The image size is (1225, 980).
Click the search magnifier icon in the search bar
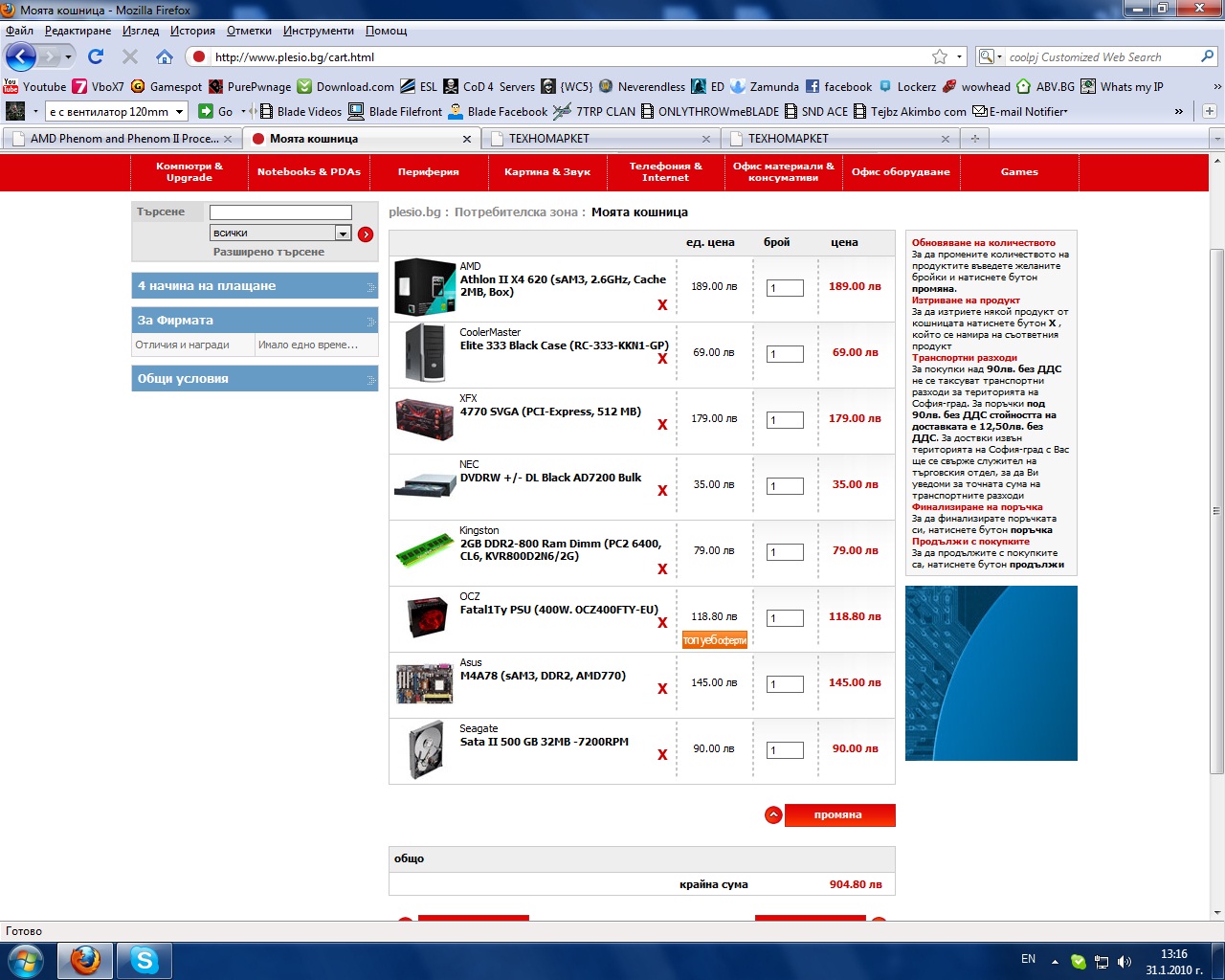click(1207, 56)
